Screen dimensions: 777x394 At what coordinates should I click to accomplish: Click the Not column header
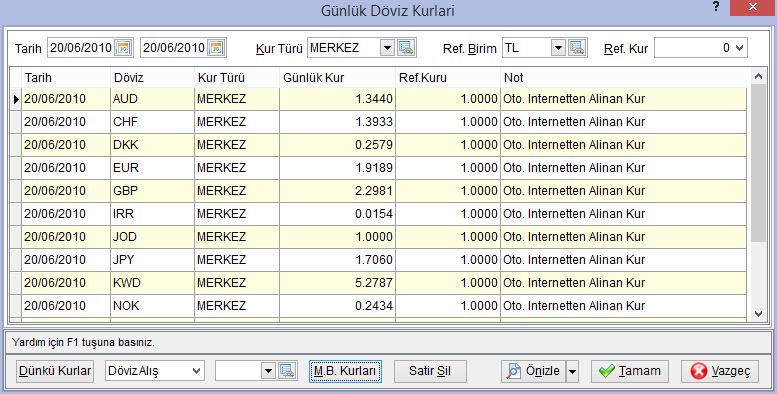(x=623, y=78)
